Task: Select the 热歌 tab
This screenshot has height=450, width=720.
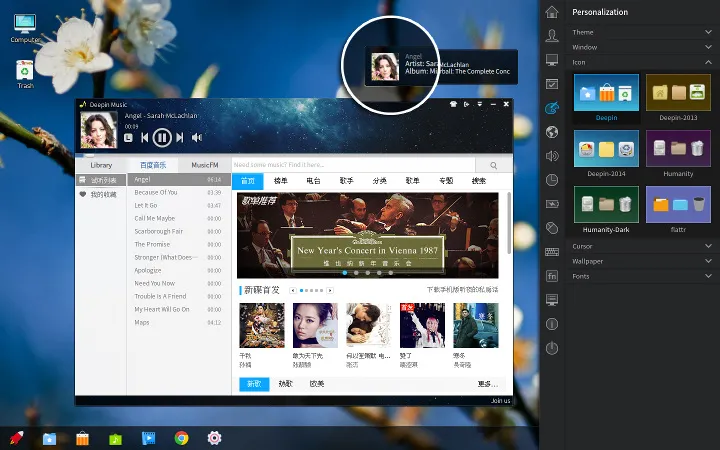Action: point(285,384)
